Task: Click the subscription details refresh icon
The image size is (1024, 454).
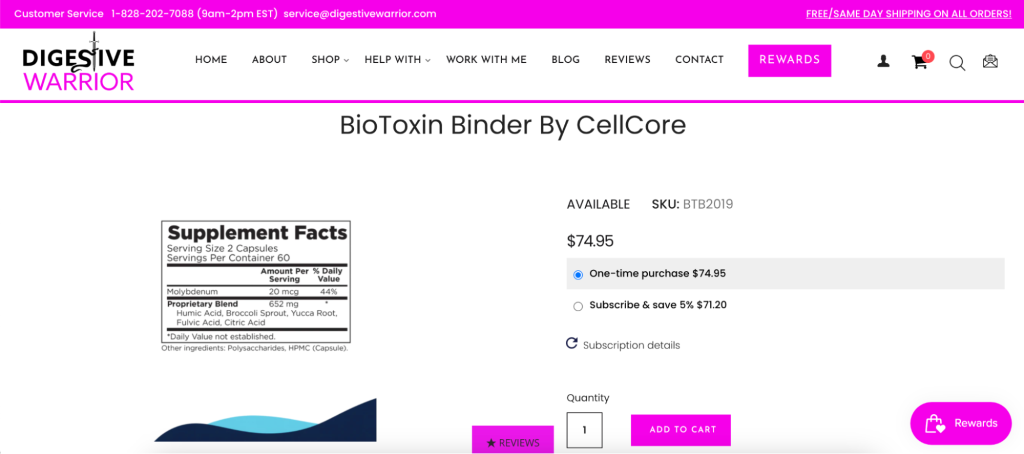Action: click(x=571, y=344)
